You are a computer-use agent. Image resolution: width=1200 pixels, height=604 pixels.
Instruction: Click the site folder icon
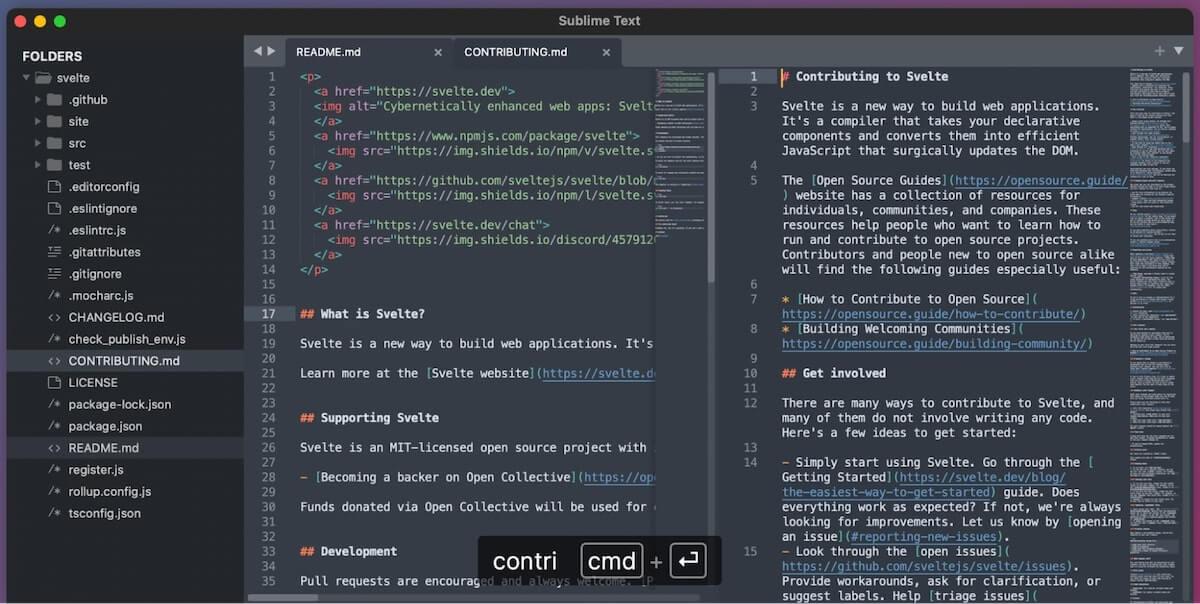point(54,121)
